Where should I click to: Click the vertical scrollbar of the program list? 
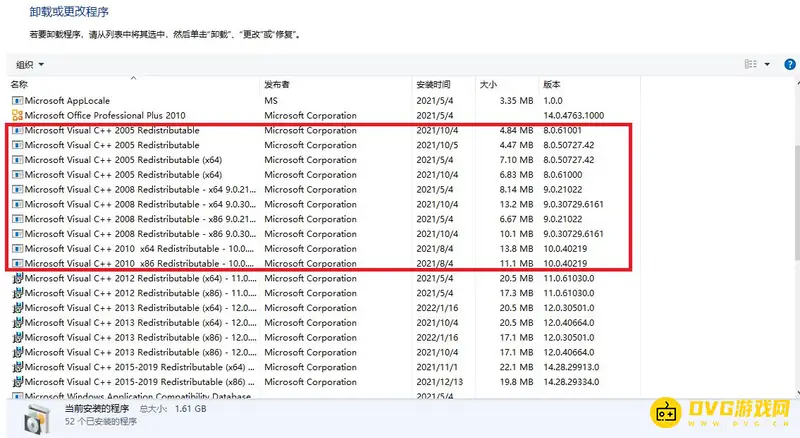pos(795,200)
